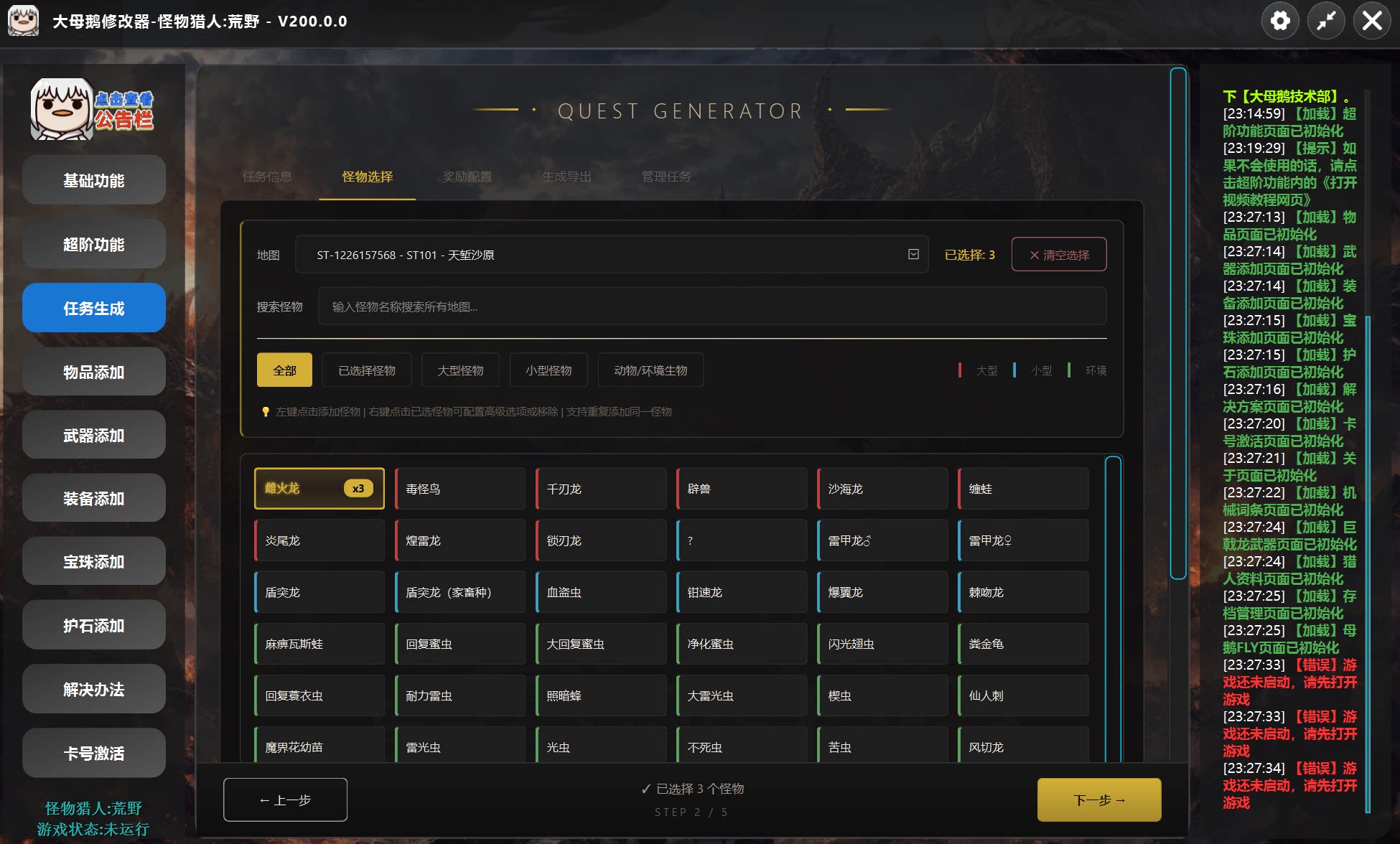Open the settings gear icon
The height and width of the screenshot is (844, 1400).
coord(1280,21)
